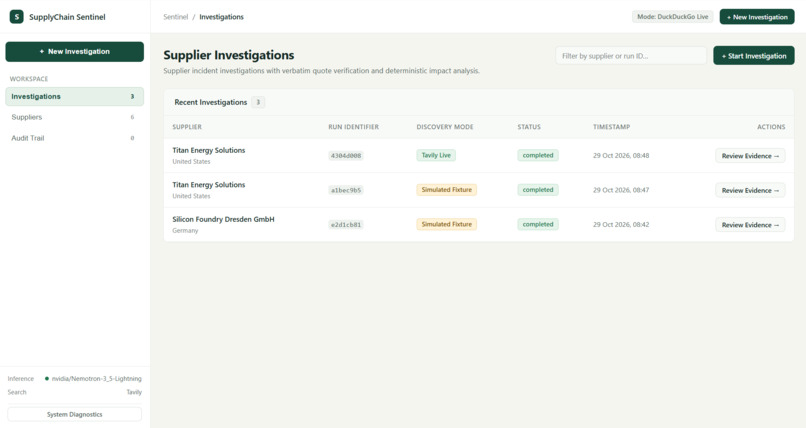Click the top bar New Investigation button
The image size is (806, 428).
click(x=757, y=17)
